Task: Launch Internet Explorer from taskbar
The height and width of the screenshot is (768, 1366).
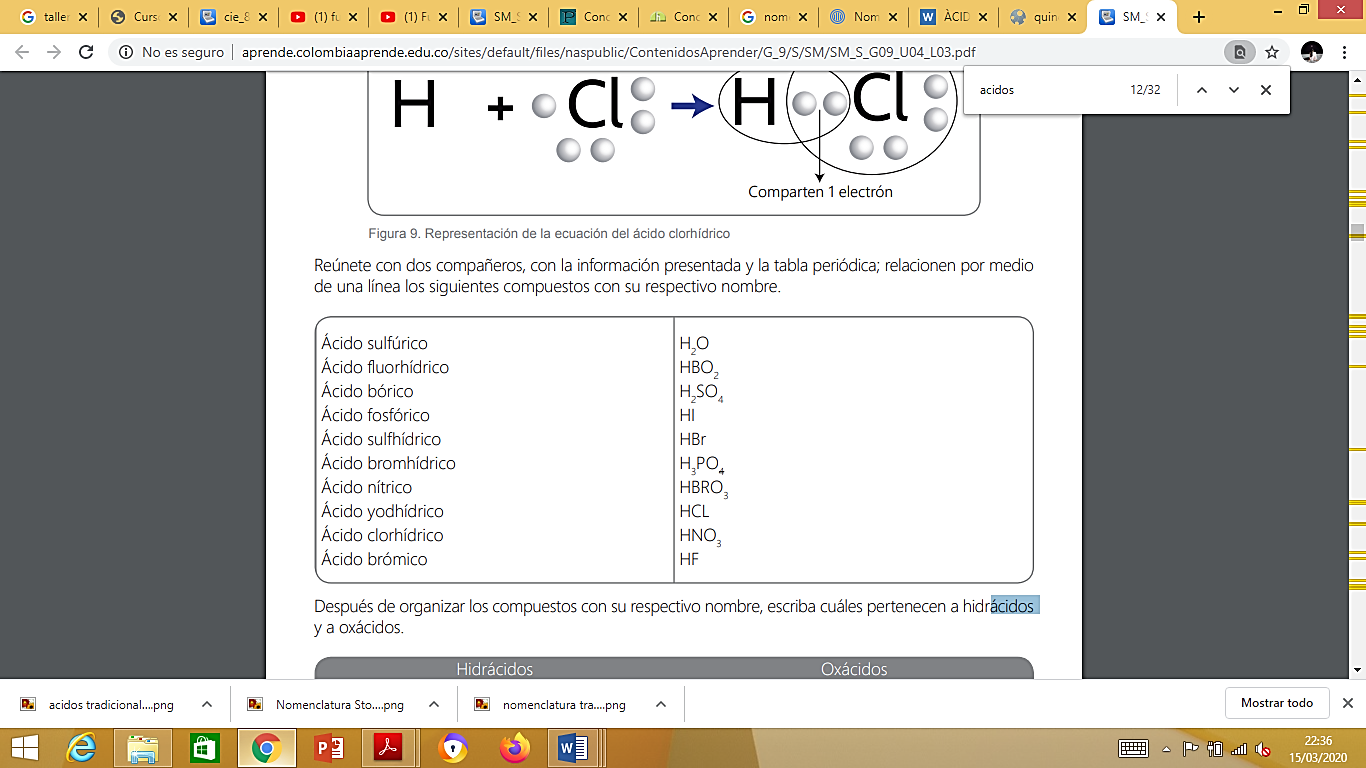Action: pyautogui.click(x=82, y=748)
